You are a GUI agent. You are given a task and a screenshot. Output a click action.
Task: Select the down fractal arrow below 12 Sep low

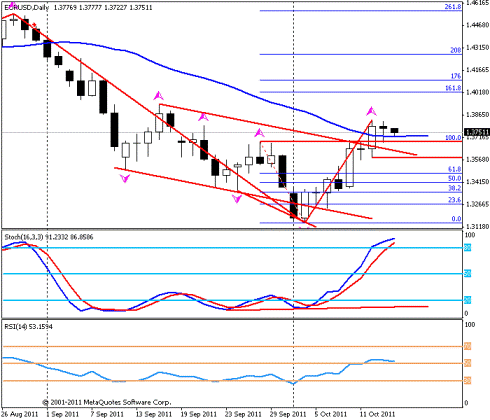(125, 179)
